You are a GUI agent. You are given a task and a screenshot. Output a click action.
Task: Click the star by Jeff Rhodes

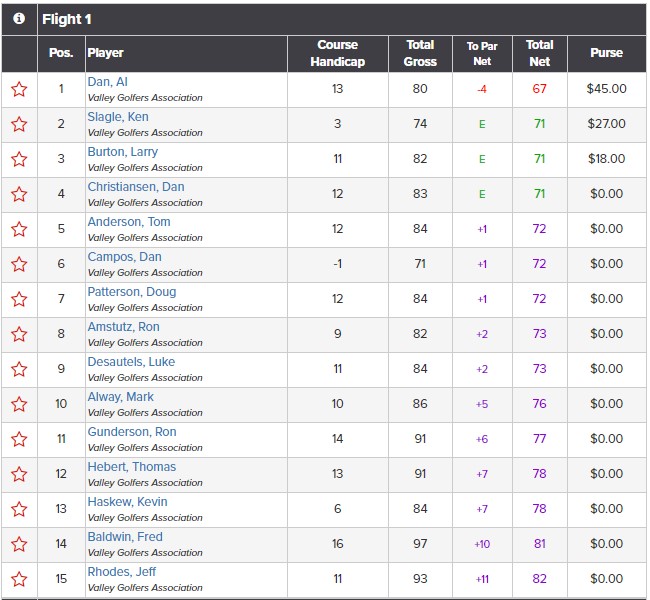[19, 579]
